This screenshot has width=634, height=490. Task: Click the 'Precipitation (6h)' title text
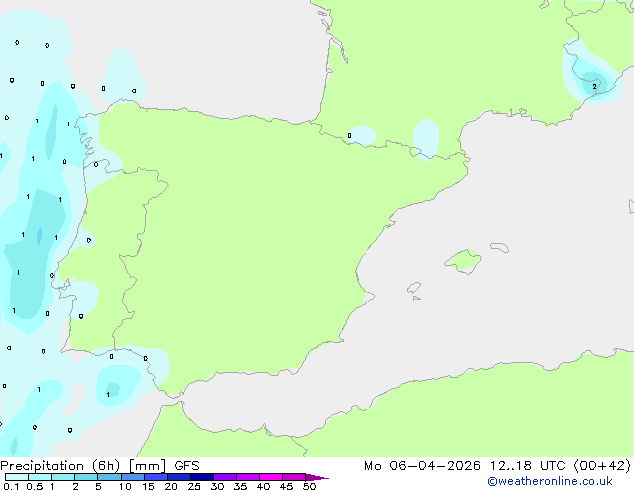60,466
